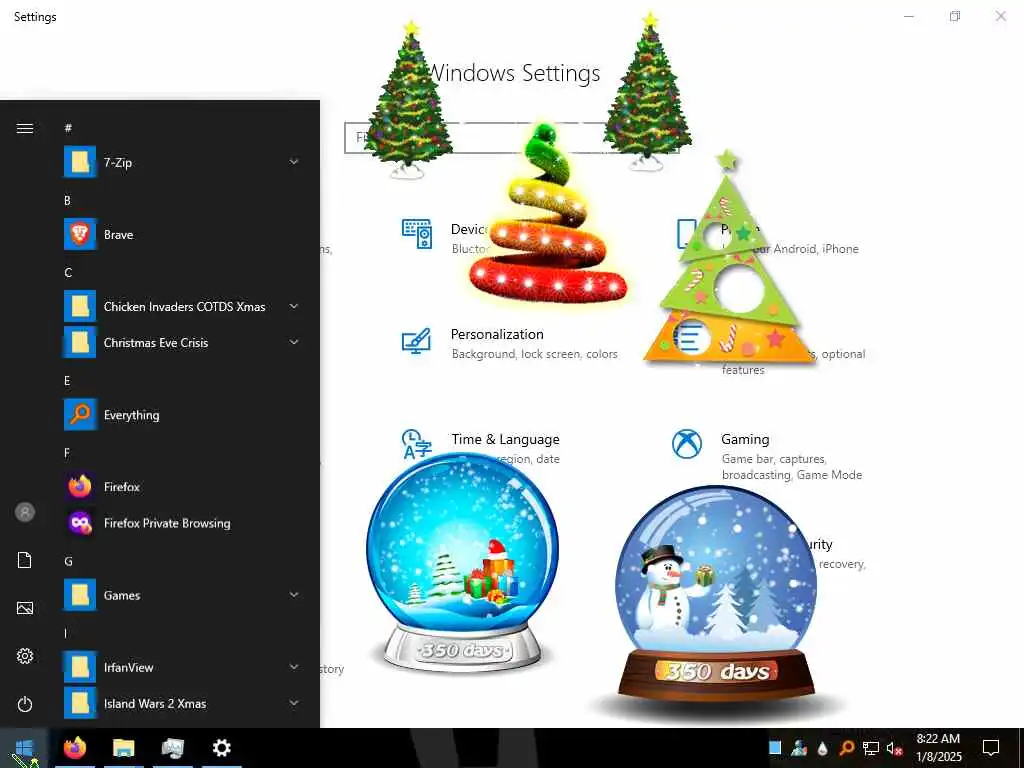Image resolution: width=1024 pixels, height=768 pixels.
Task: Click the E section header letter
Action: 67,381
